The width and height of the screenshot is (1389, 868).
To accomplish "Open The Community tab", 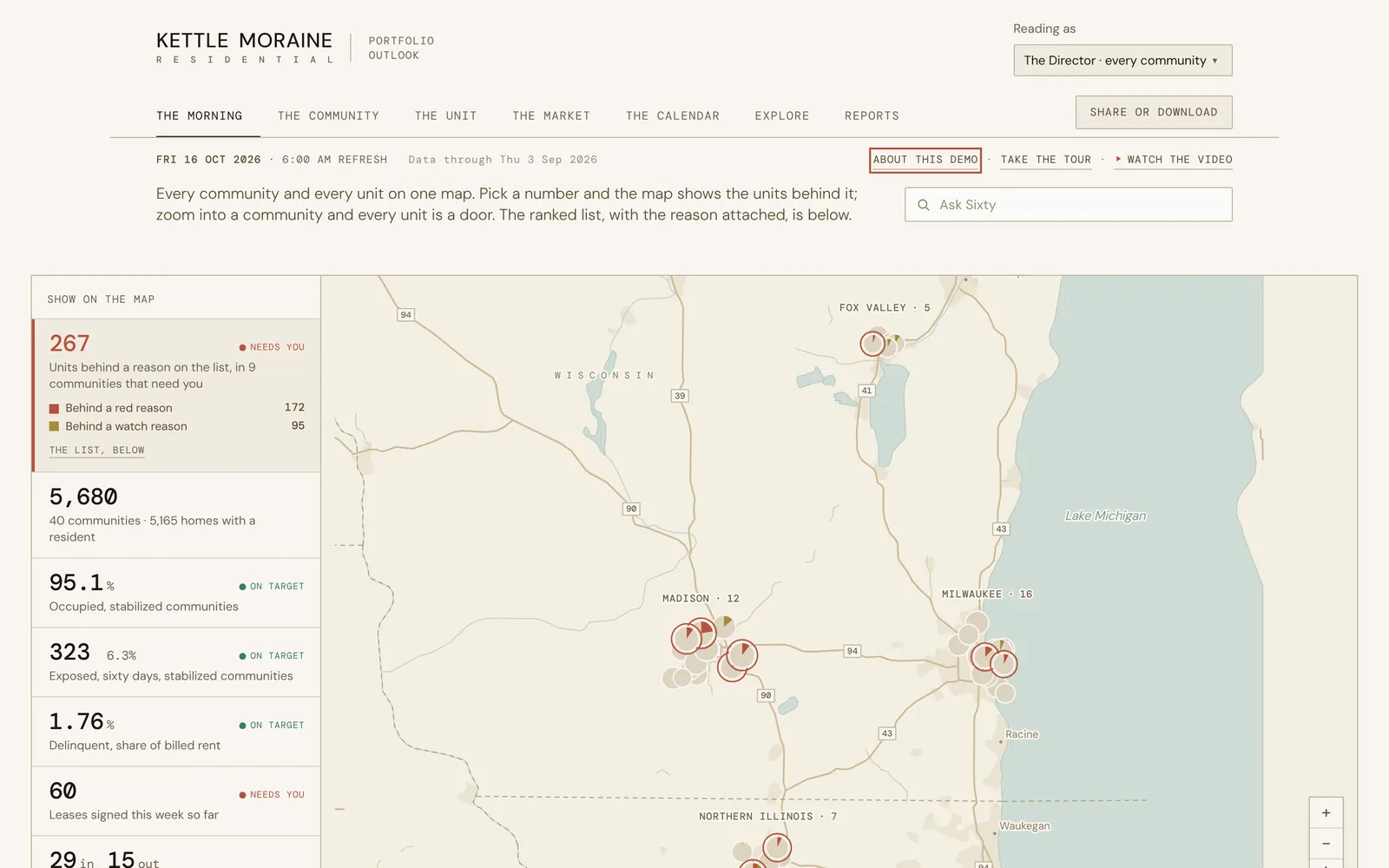I will pyautogui.click(x=328, y=115).
